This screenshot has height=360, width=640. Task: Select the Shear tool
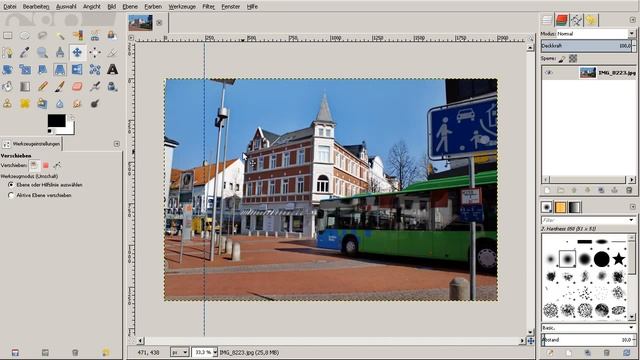pyautogui.click(x=42, y=70)
